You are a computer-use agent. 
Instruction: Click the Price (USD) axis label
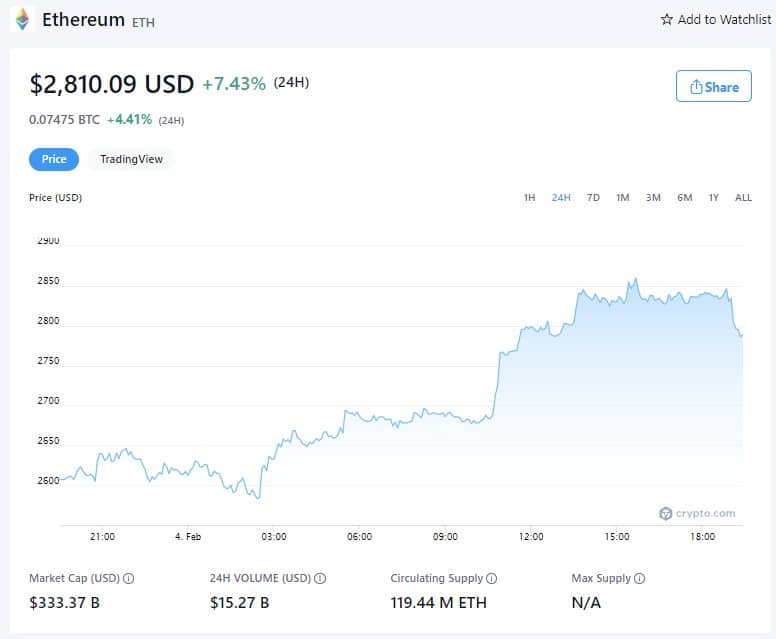(x=55, y=197)
